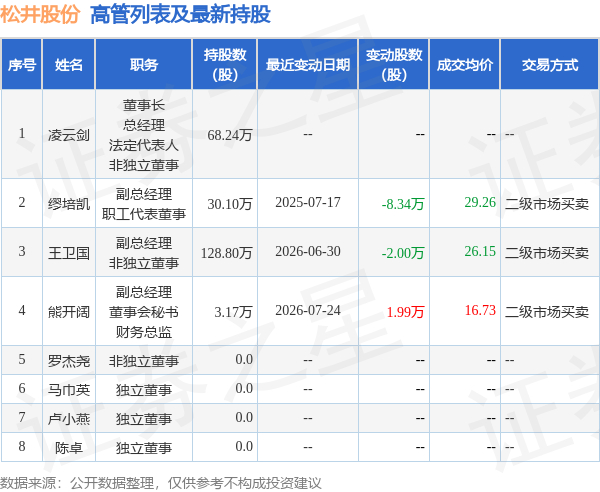Click the 68.24万 holdings value

coord(230,135)
